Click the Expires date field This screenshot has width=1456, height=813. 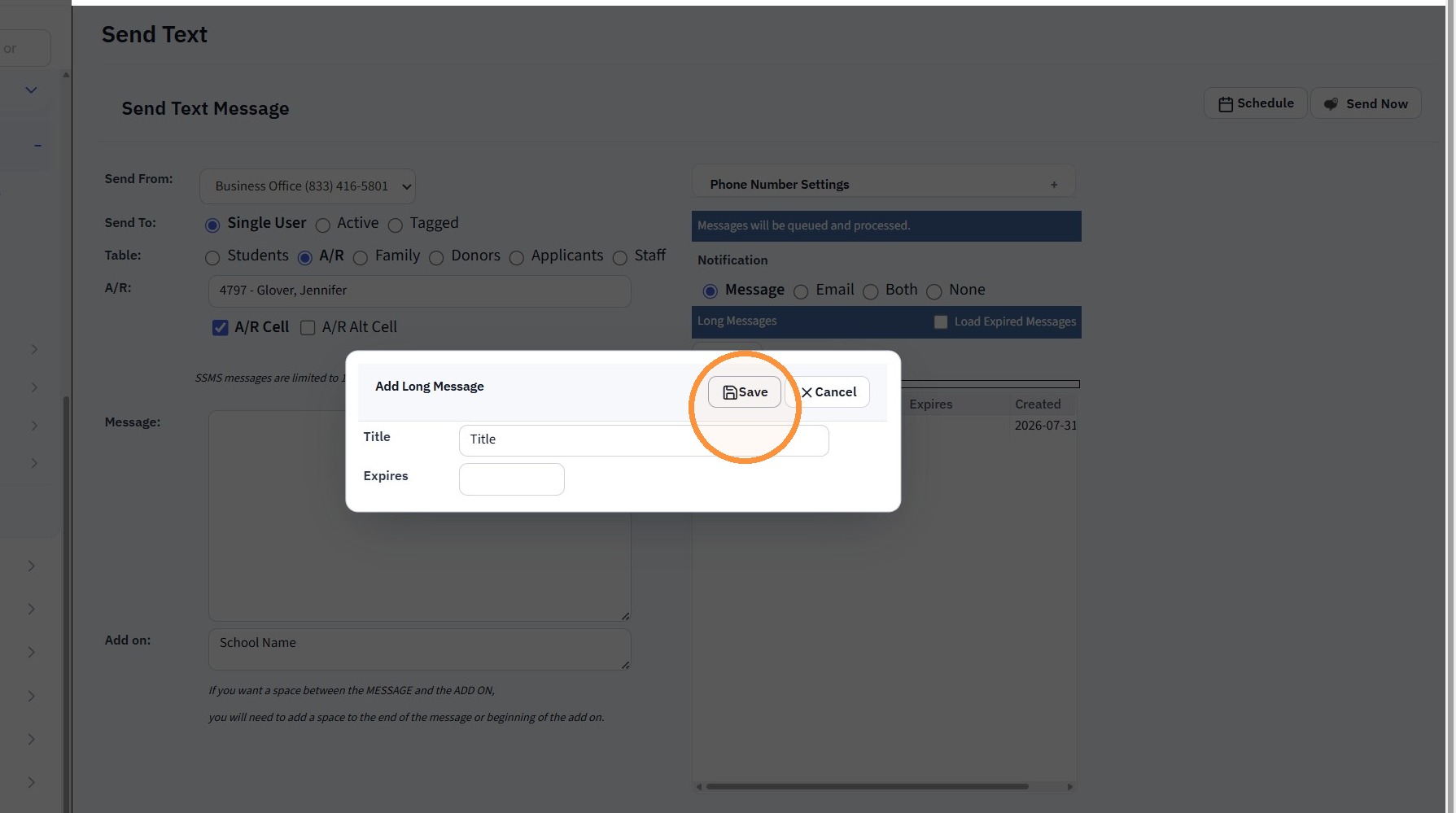pos(512,479)
